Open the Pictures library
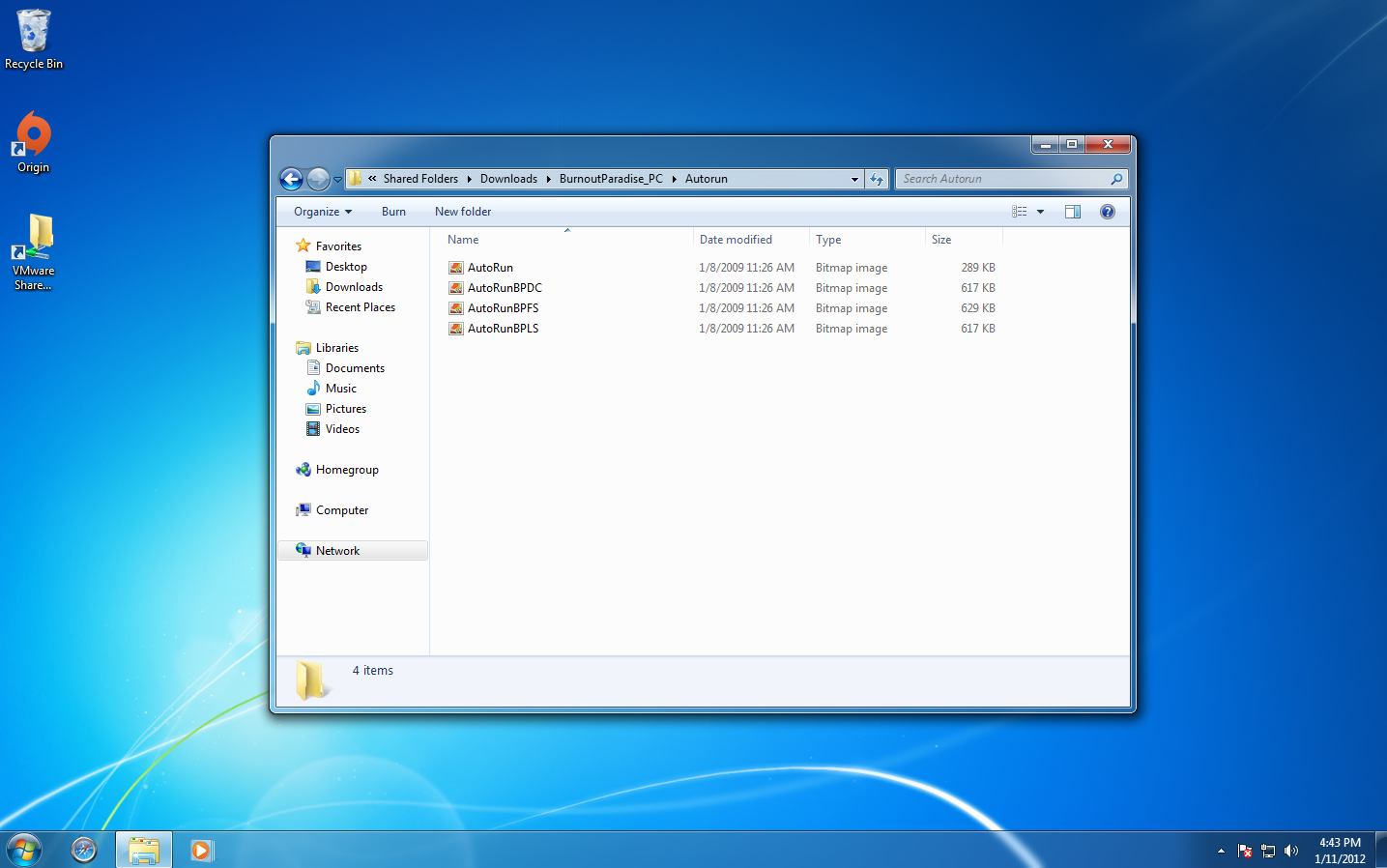 [x=345, y=409]
